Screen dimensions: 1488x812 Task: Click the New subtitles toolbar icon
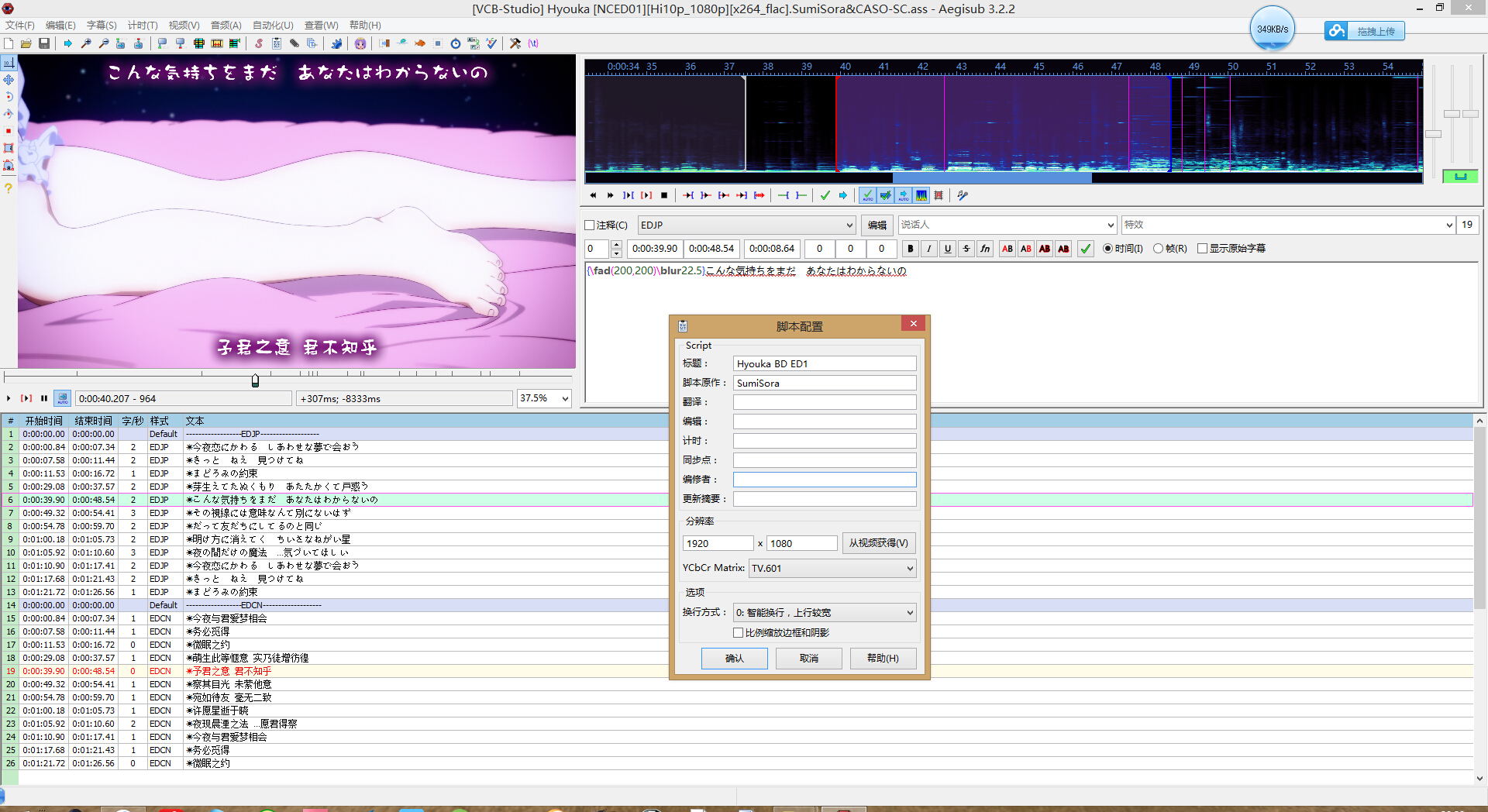[9, 43]
